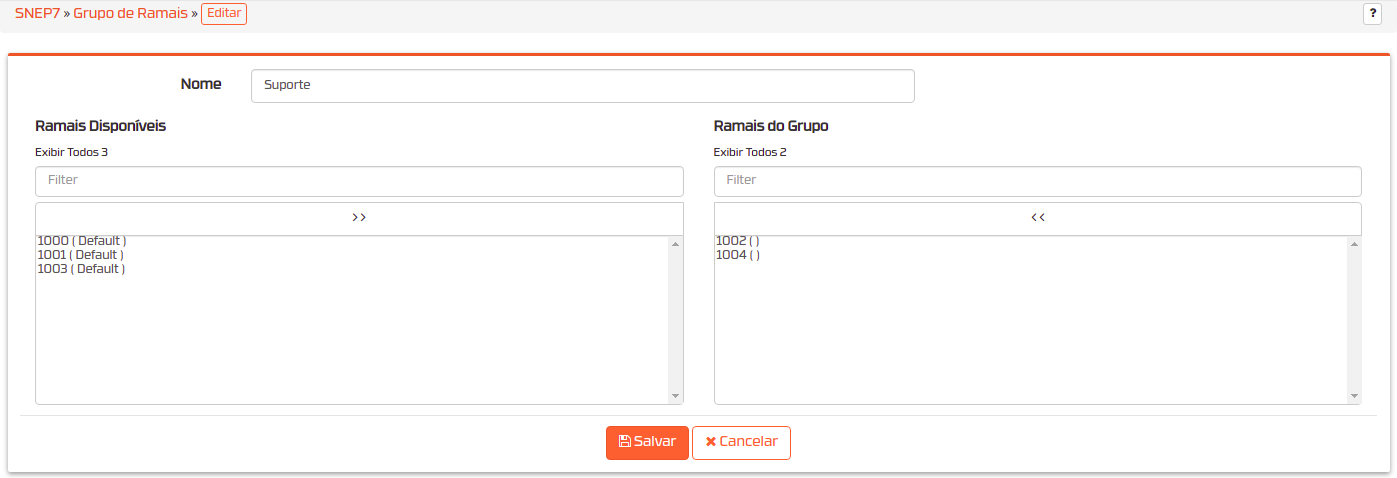The height and width of the screenshot is (478, 1397).
Task: Click the Filter box under Ramais Disponíveis
Action: point(359,181)
